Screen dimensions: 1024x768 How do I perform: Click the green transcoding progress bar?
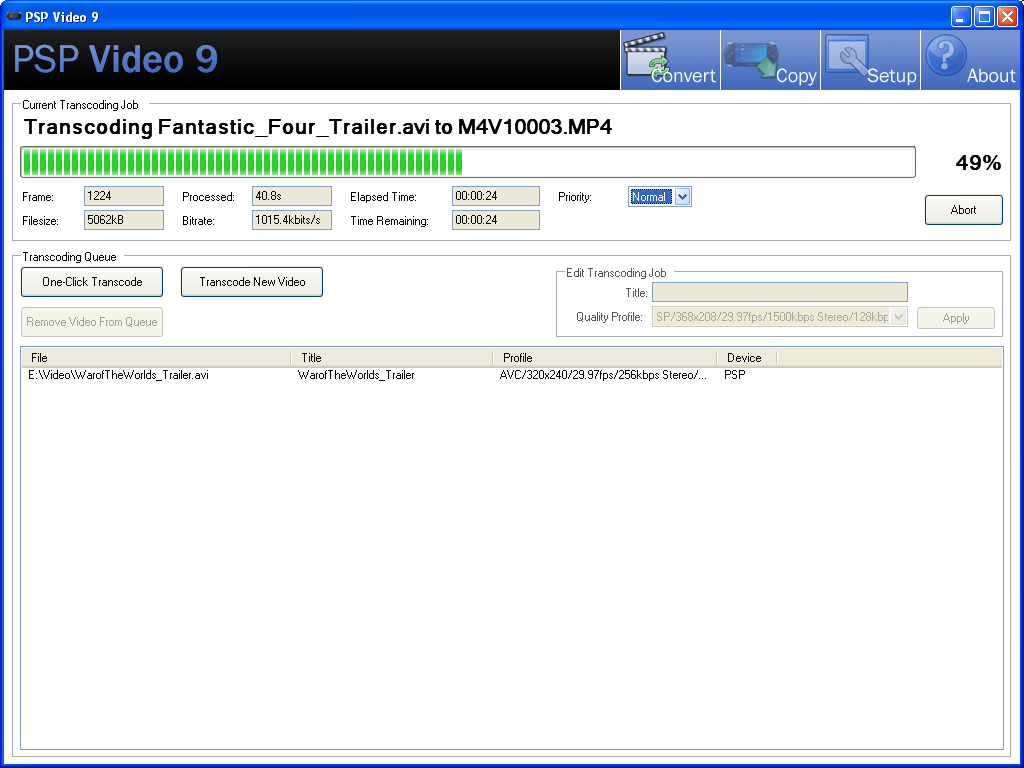(467, 162)
